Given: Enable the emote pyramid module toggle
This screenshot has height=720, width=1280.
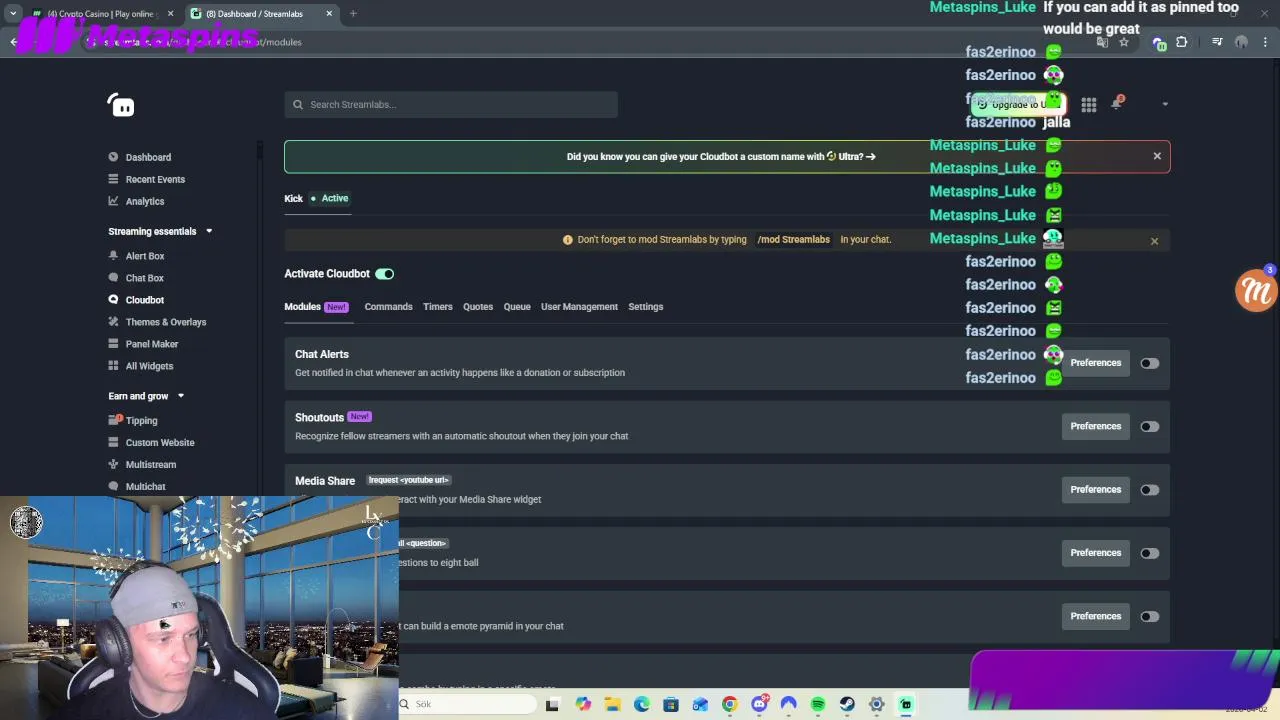Looking at the screenshot, I should click(x=1149, y=617).
